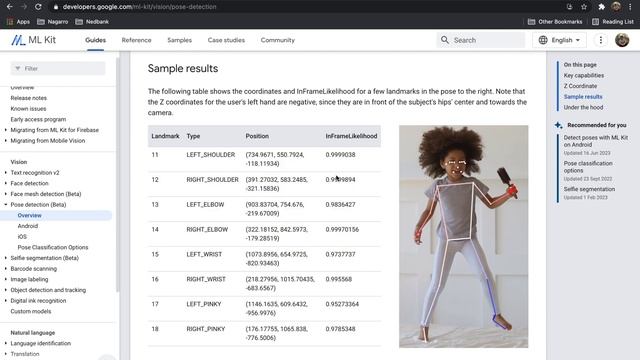Open Detect poses with ML Kit on Android
The width and height of the screenshot is (640, 360).
[x=596, y=141]
